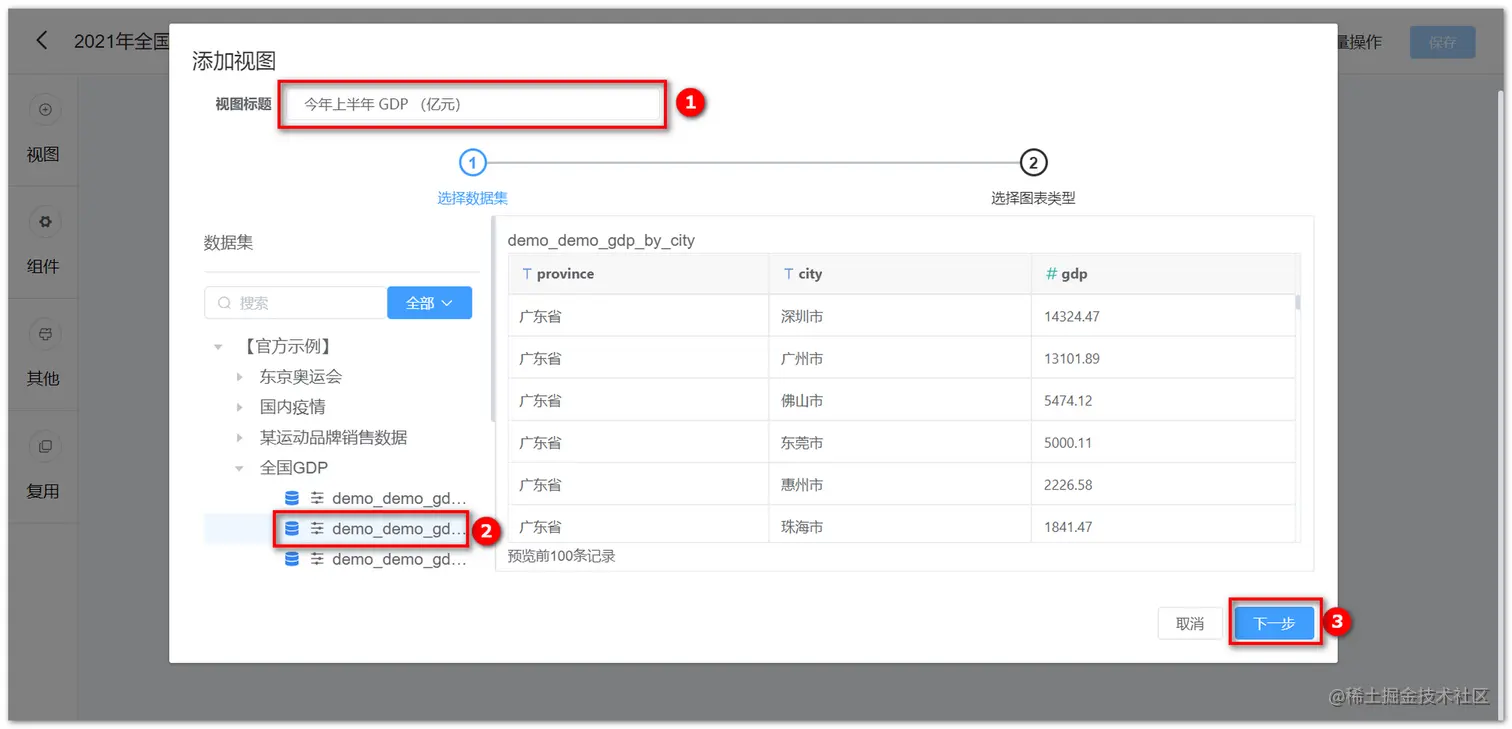Viewport: 1512px width, 729px height.
Task: Click the 选择数据集 step label
Action: 472,198
